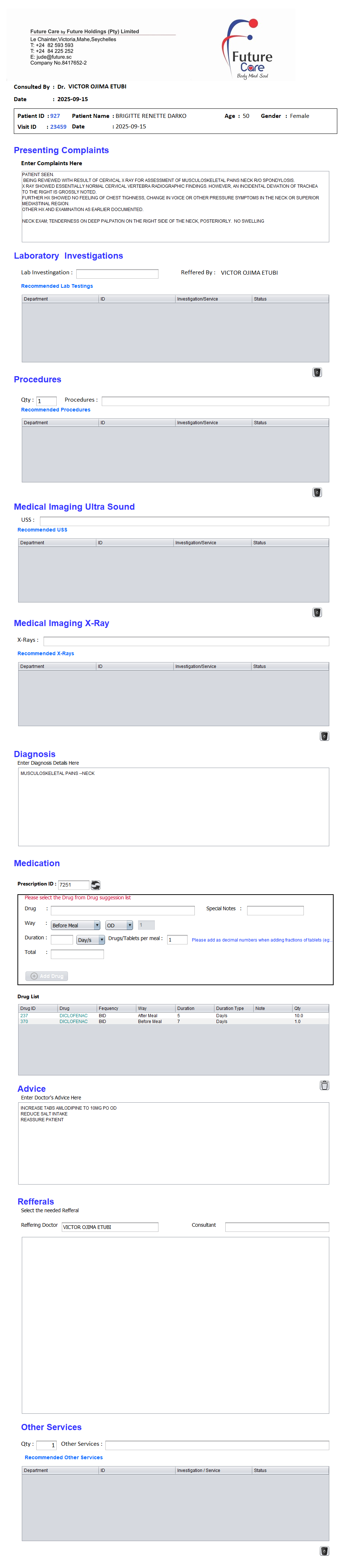Click the trash icon below Drug List
This screenshot has height=1568, width=338.
click(x=324, y=1085)
